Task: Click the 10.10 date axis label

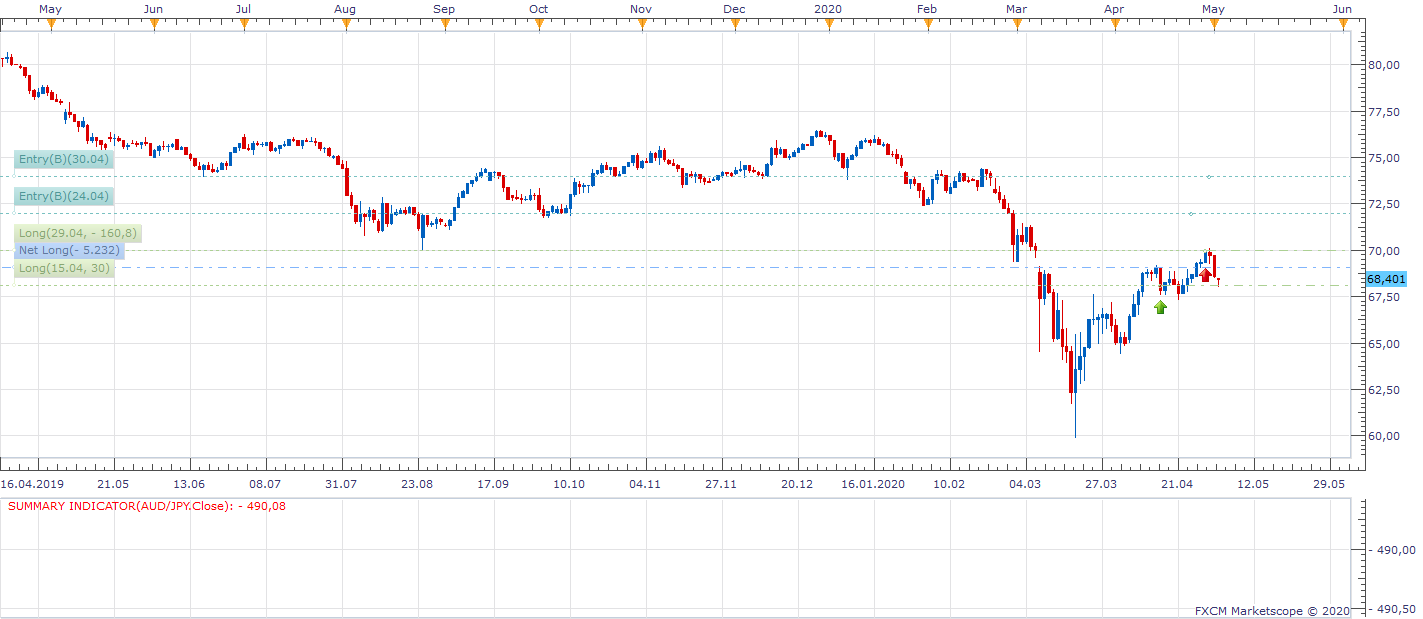Action: [x=569, y=484]
